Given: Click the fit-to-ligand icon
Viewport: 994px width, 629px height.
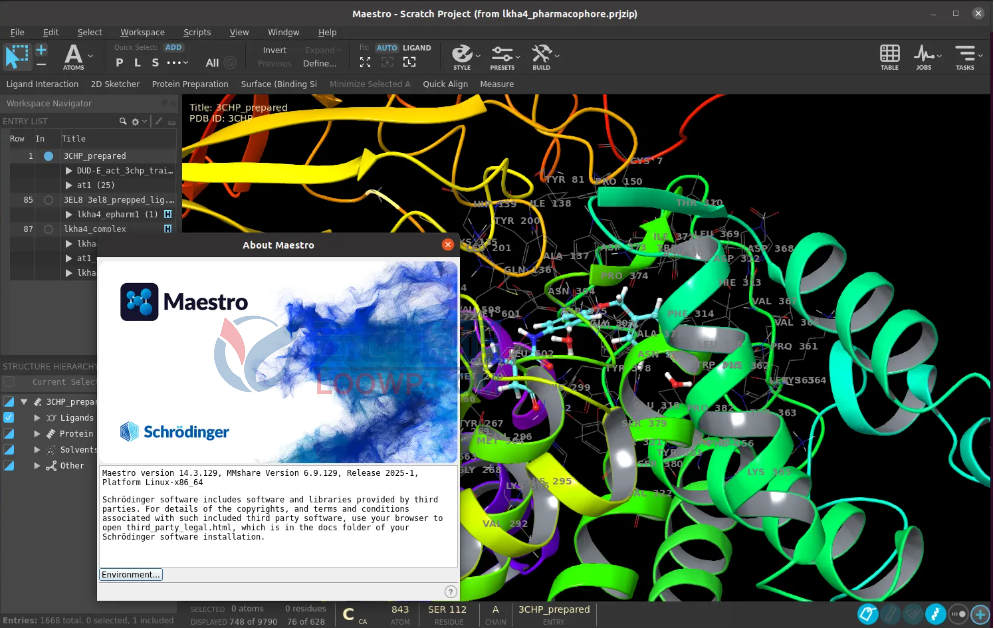Looking at the screenshot, I should [x=410, y=62].
